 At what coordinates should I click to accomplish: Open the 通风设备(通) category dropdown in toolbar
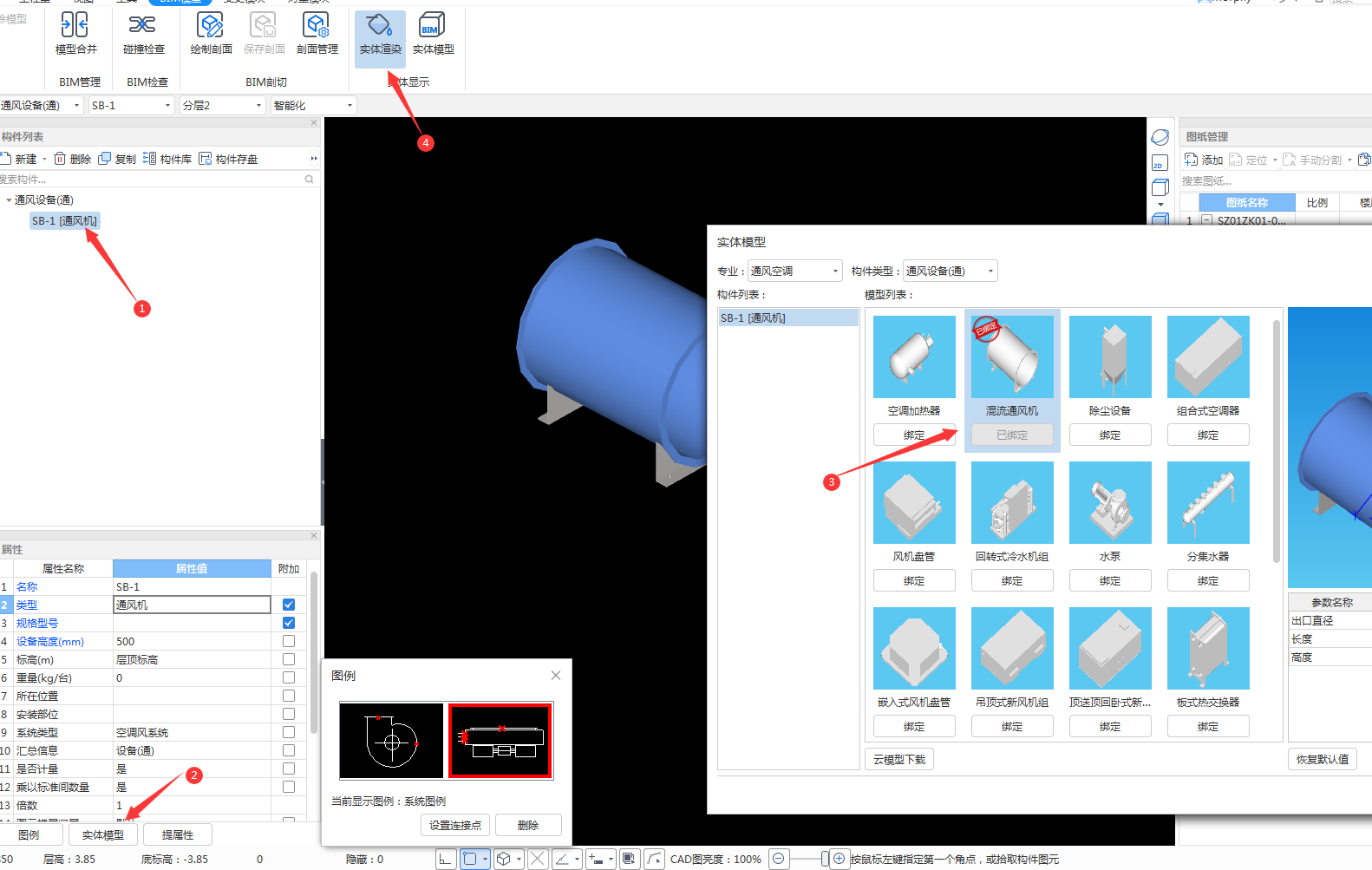[x=41, y=105]
